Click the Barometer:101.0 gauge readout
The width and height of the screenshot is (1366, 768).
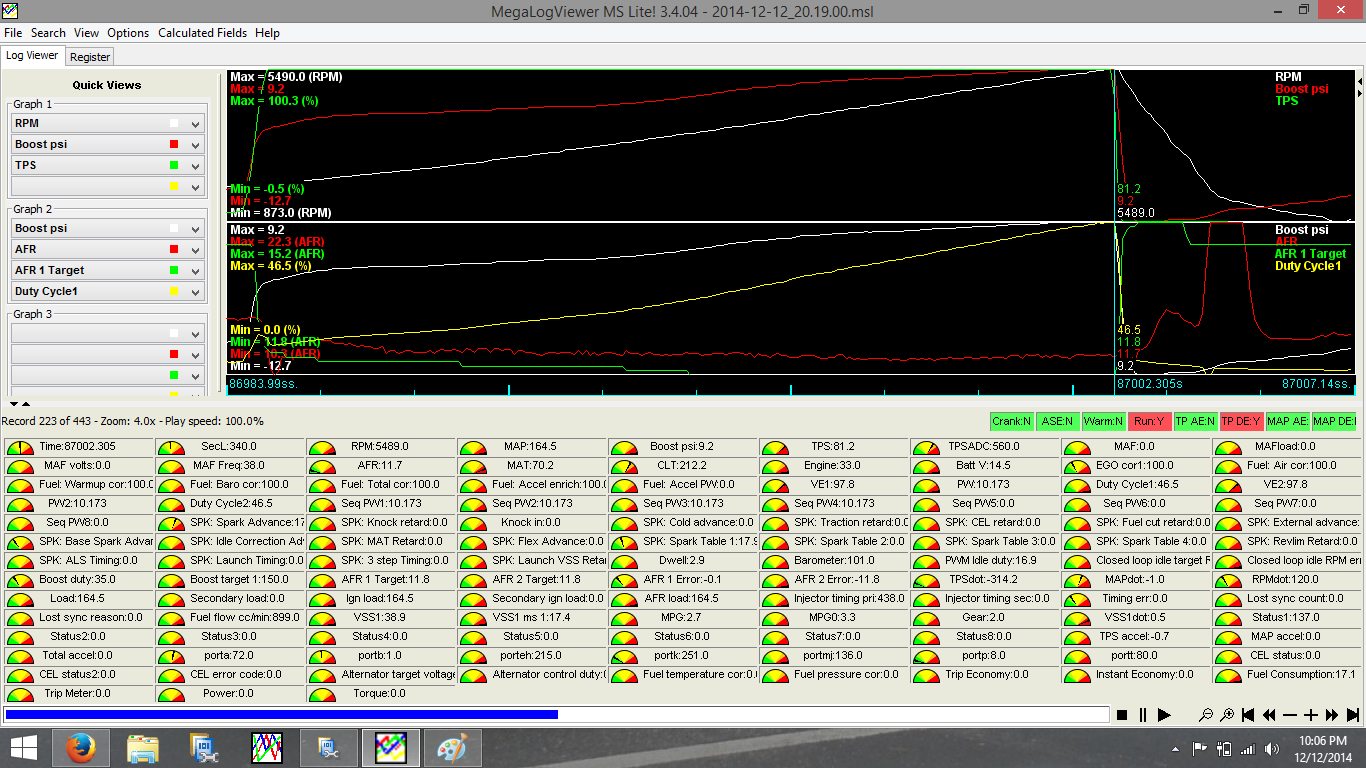tap(835, 561)
